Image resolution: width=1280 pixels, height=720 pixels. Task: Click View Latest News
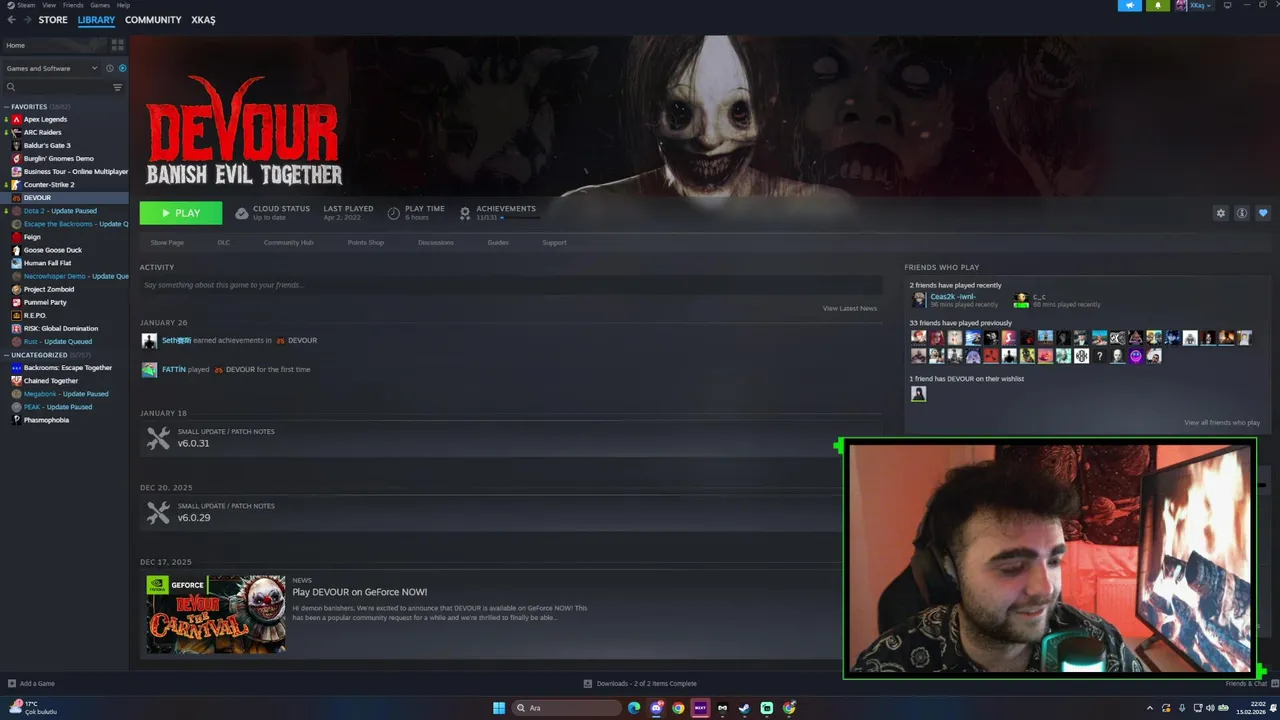[850, 308]
